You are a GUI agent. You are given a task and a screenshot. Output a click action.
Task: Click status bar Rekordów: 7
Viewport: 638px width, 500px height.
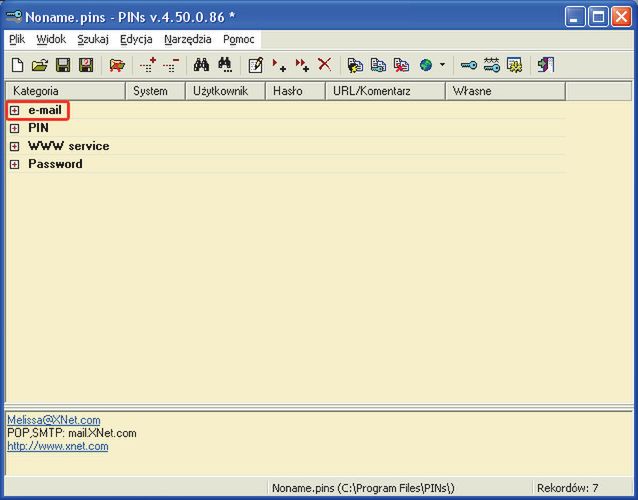pyautogui.click(x=568, y=487)
